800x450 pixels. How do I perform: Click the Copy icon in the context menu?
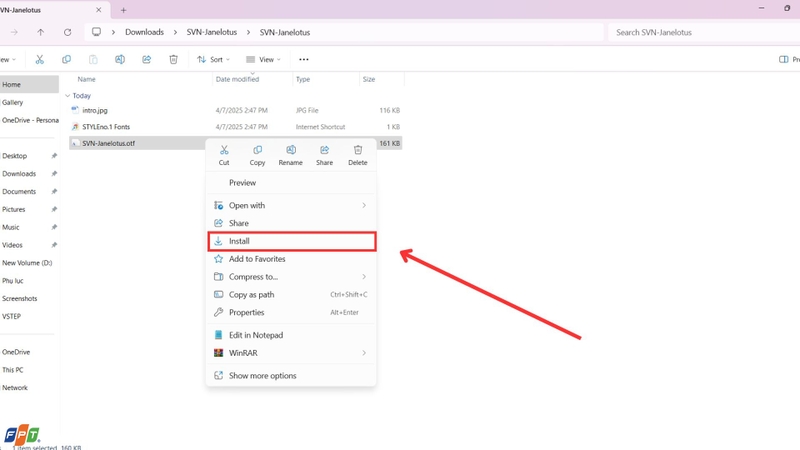click(257, 150)
